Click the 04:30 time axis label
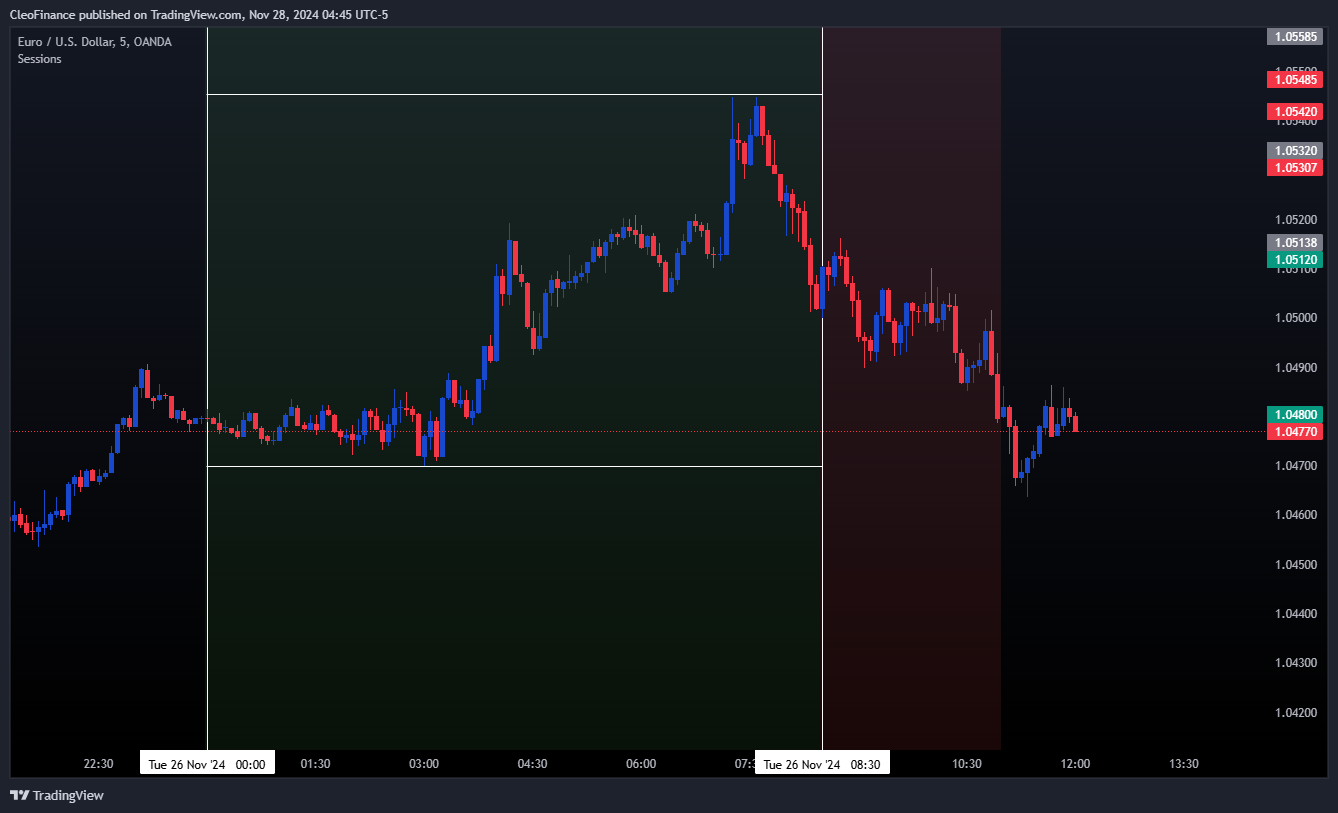 pyautogui.click(x=532, y=764)
